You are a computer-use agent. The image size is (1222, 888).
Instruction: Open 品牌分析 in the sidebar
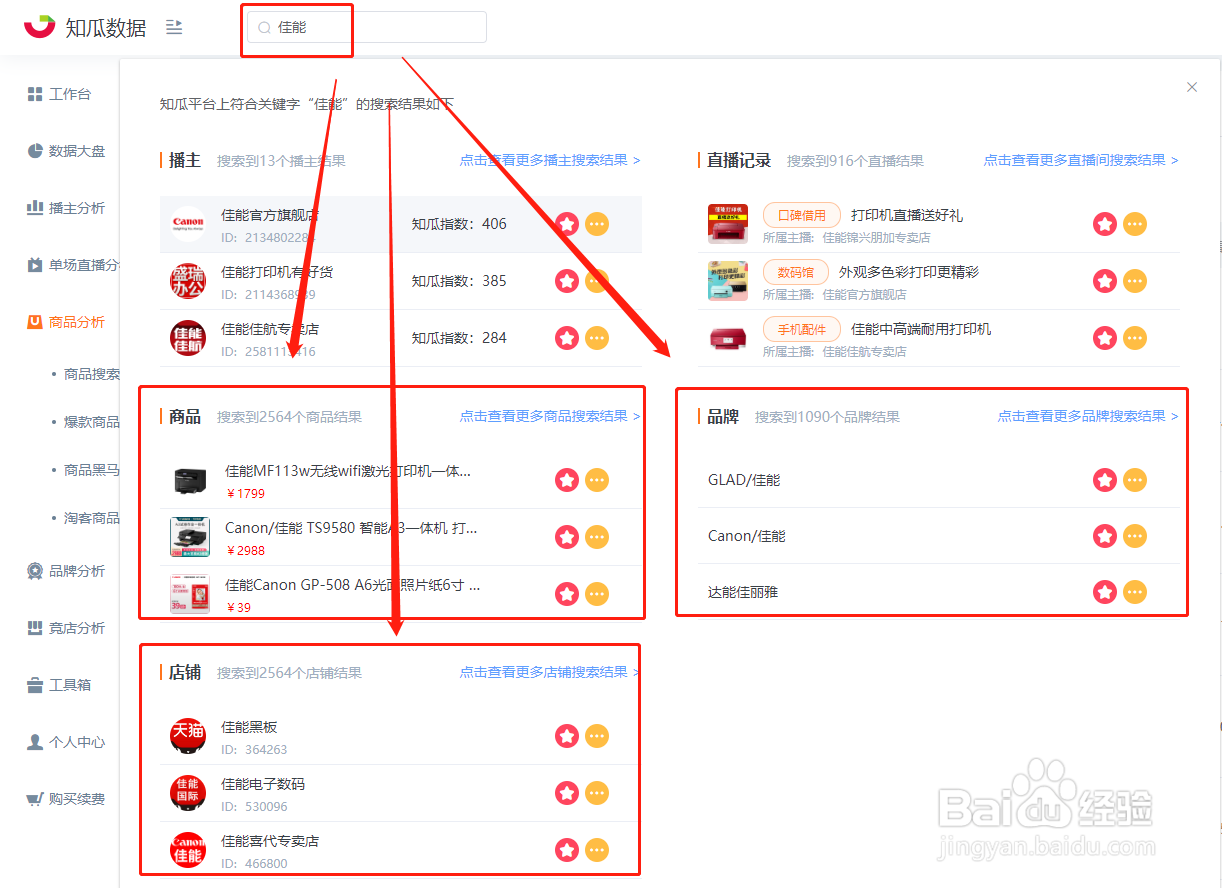[66, 571]
